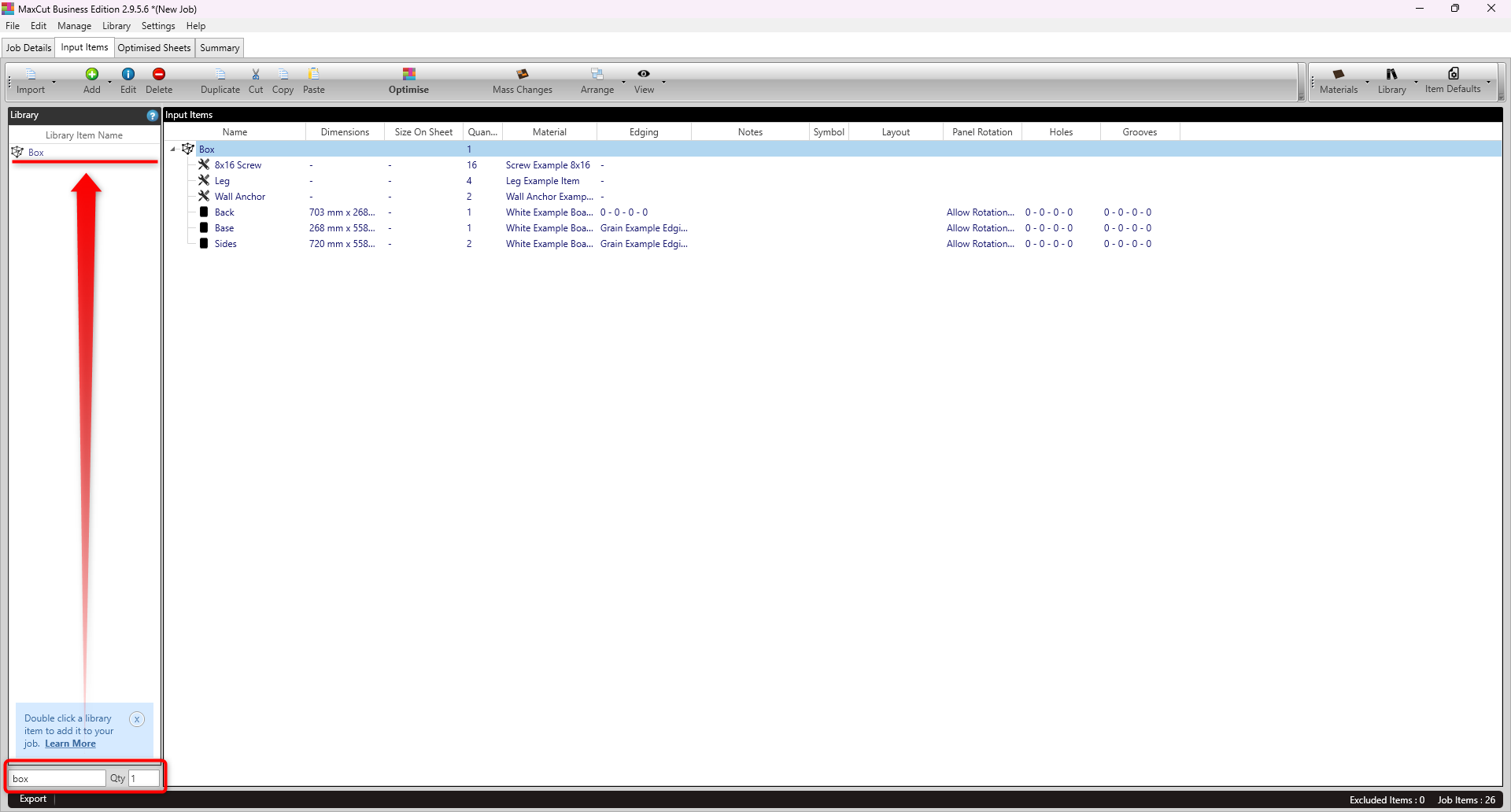Switch to the Optimised Sheets tab
1511x812 pixels.
154,48
